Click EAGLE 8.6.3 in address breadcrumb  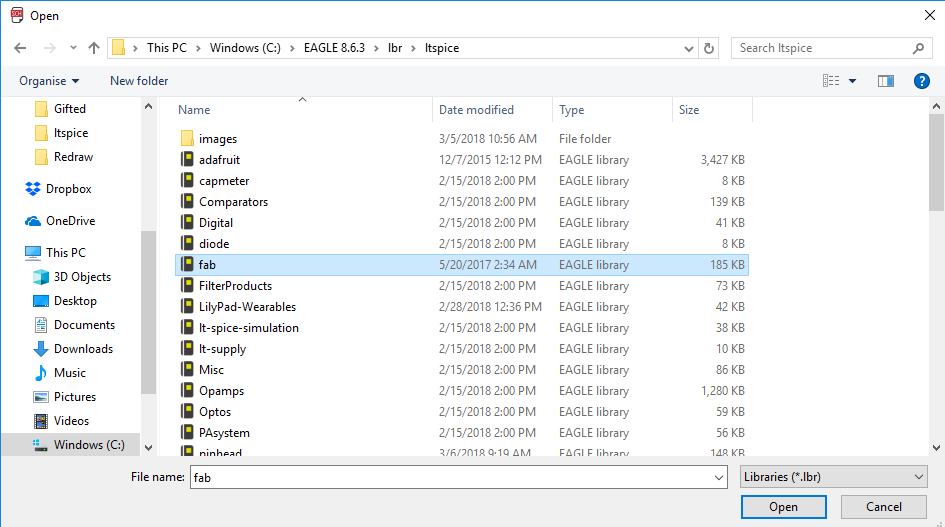pos(334,48)
